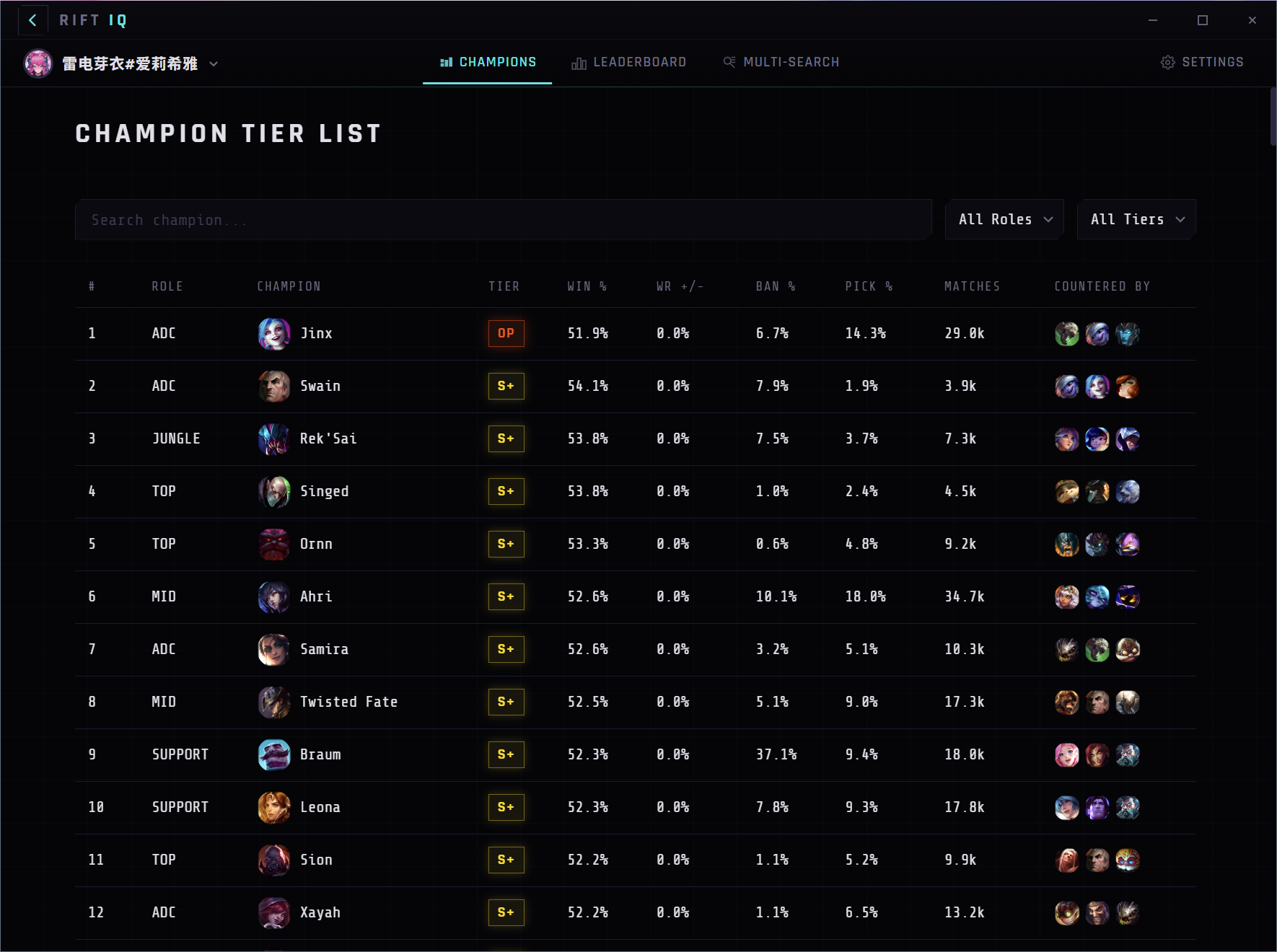Click Jinx champion portrait
The height and width of the screenshot is (952, 1277).
tap(274, 333)
